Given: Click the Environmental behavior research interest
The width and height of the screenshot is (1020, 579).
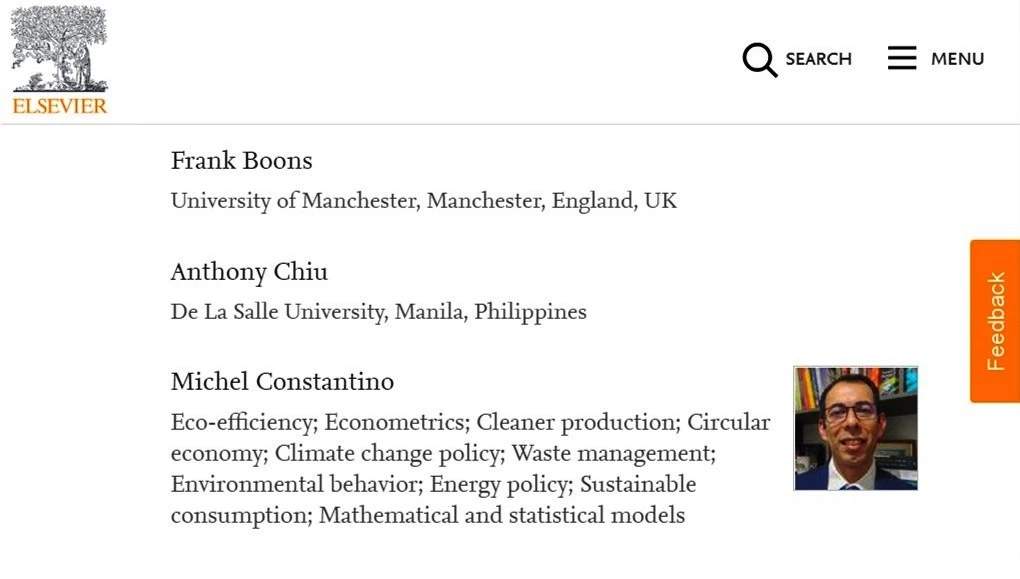Looking at the screenshot, I should click(295, 484).
